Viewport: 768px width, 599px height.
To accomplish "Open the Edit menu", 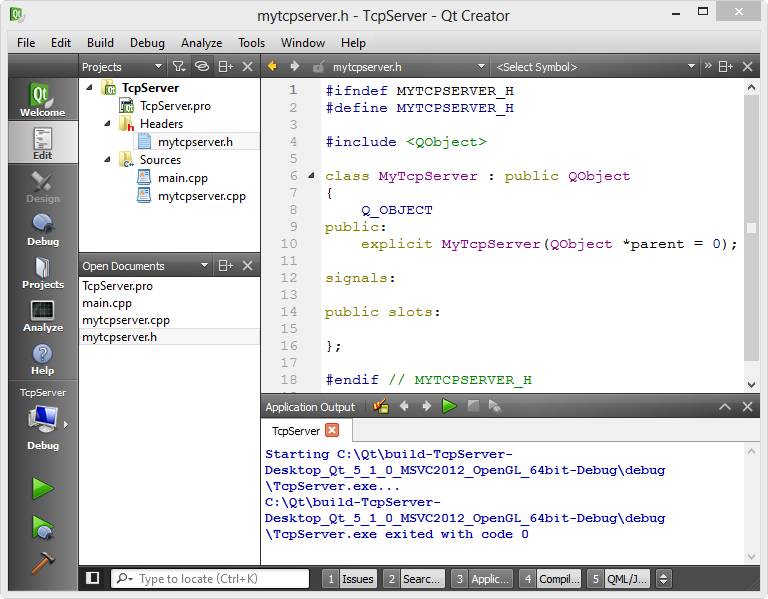I will click(x=61, y=43).
